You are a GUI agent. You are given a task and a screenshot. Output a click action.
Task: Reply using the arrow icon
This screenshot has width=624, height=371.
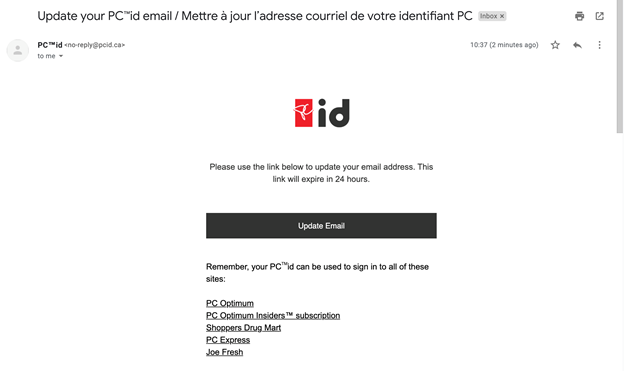click(577, 45)
